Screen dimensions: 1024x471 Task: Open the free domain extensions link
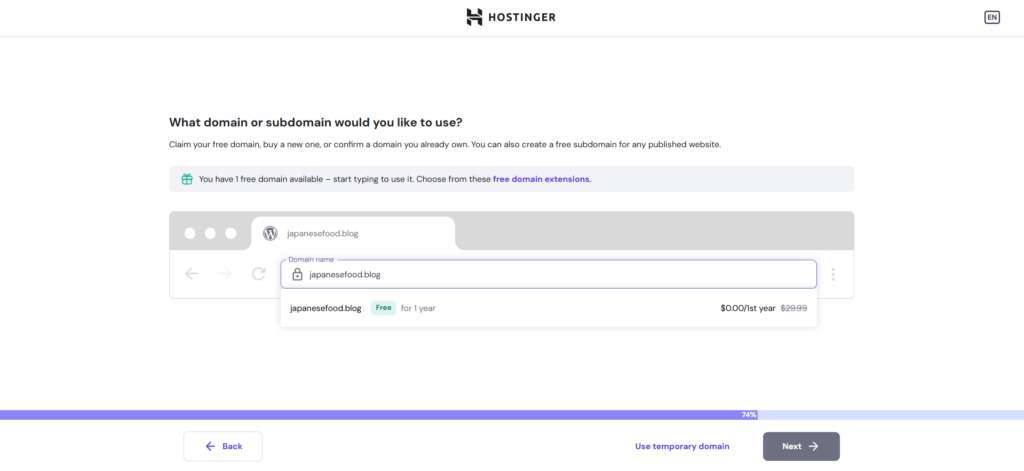pos(541,179)
